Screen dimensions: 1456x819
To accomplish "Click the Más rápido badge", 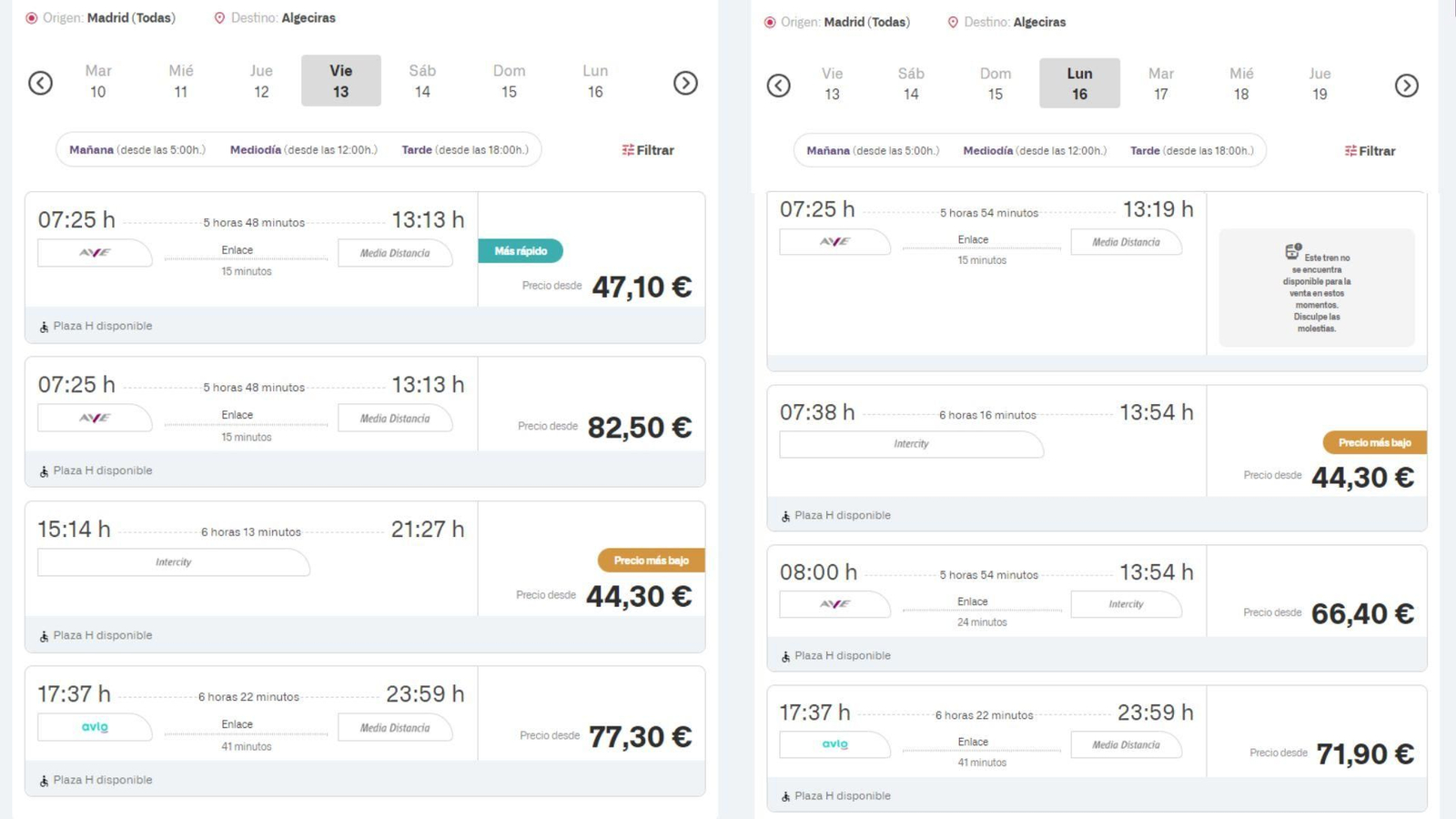I will coord(520,250).
